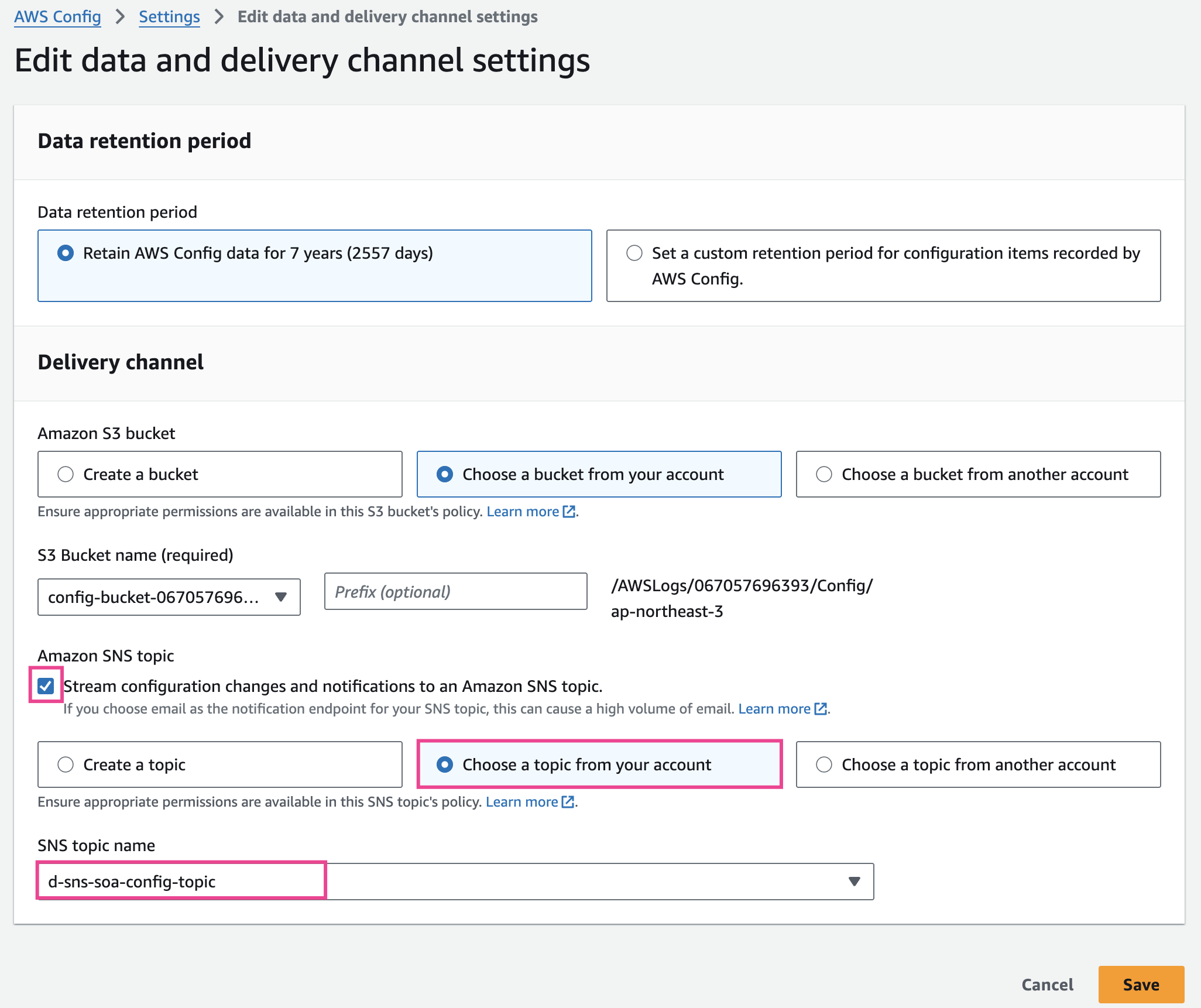
Task: Click Cancel to discard changes
Action: tap(1047, 985)
